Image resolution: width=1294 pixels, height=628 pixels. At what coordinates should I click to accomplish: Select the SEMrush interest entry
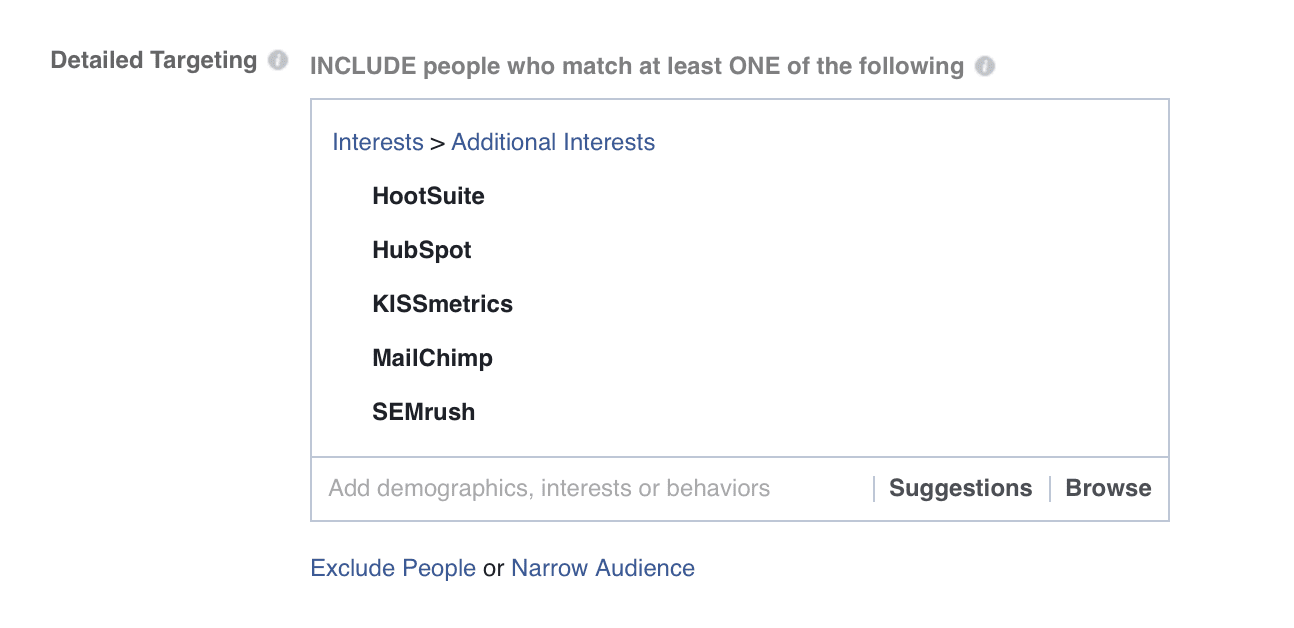click(x=423, y=412)
